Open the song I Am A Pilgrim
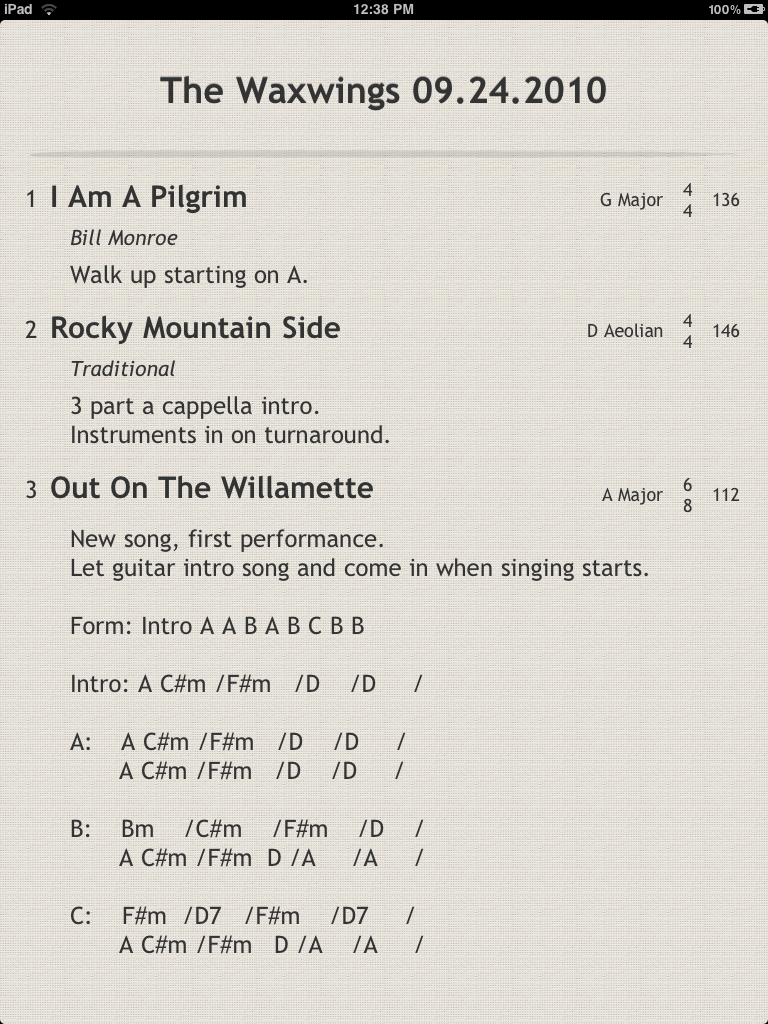 [149, 197]
